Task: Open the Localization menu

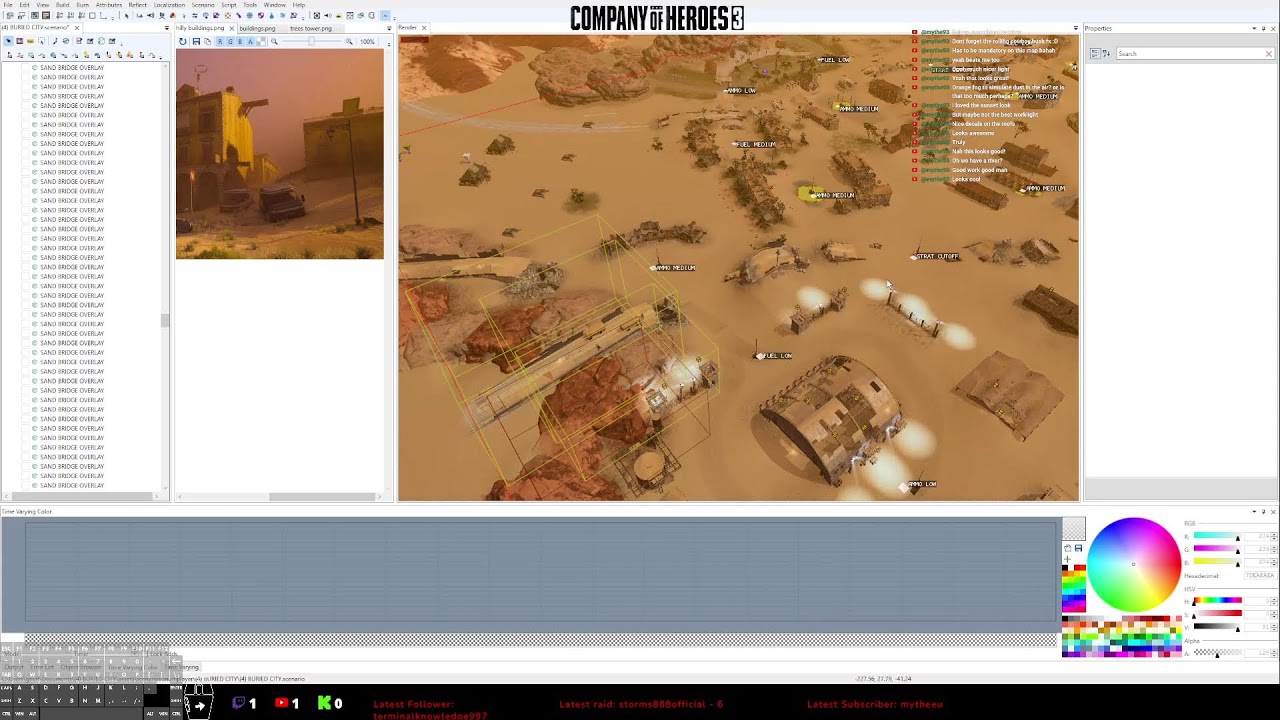Action: [x=169, y=5]
